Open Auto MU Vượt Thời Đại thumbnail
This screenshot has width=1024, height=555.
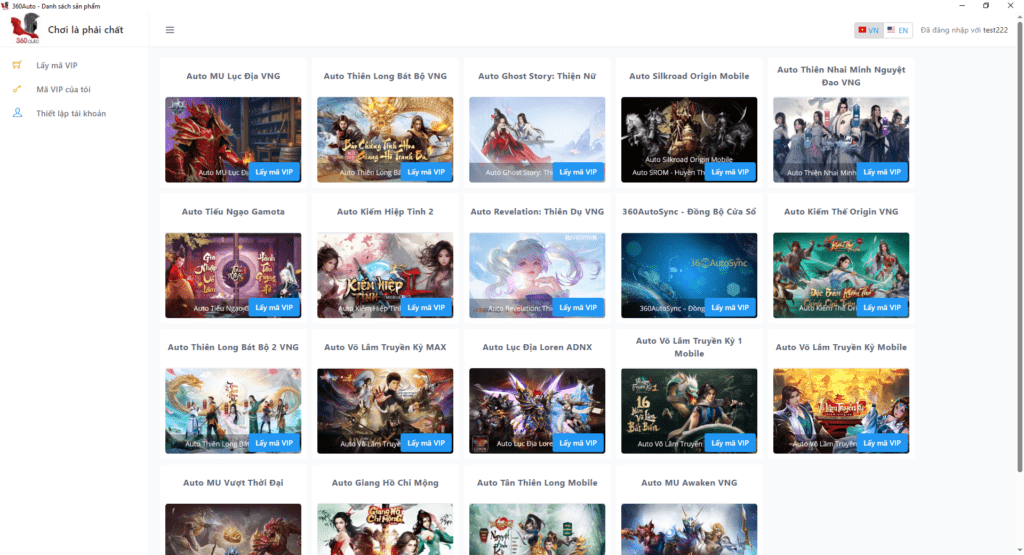tap(233, 530)
